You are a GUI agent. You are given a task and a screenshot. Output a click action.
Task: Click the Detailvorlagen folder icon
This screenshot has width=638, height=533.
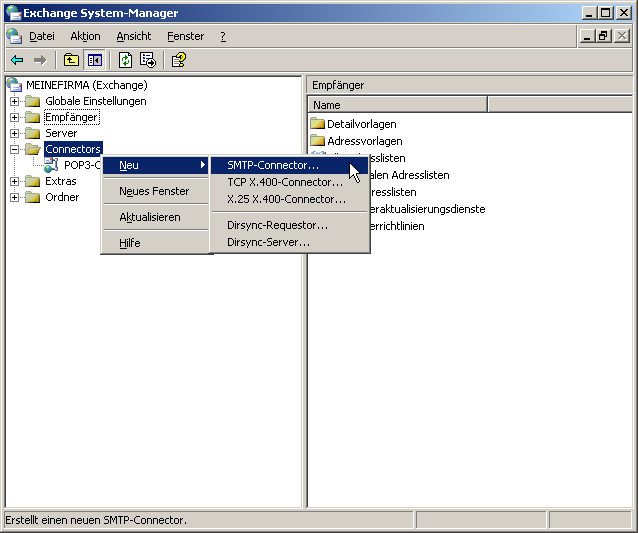tap(317, 124)
